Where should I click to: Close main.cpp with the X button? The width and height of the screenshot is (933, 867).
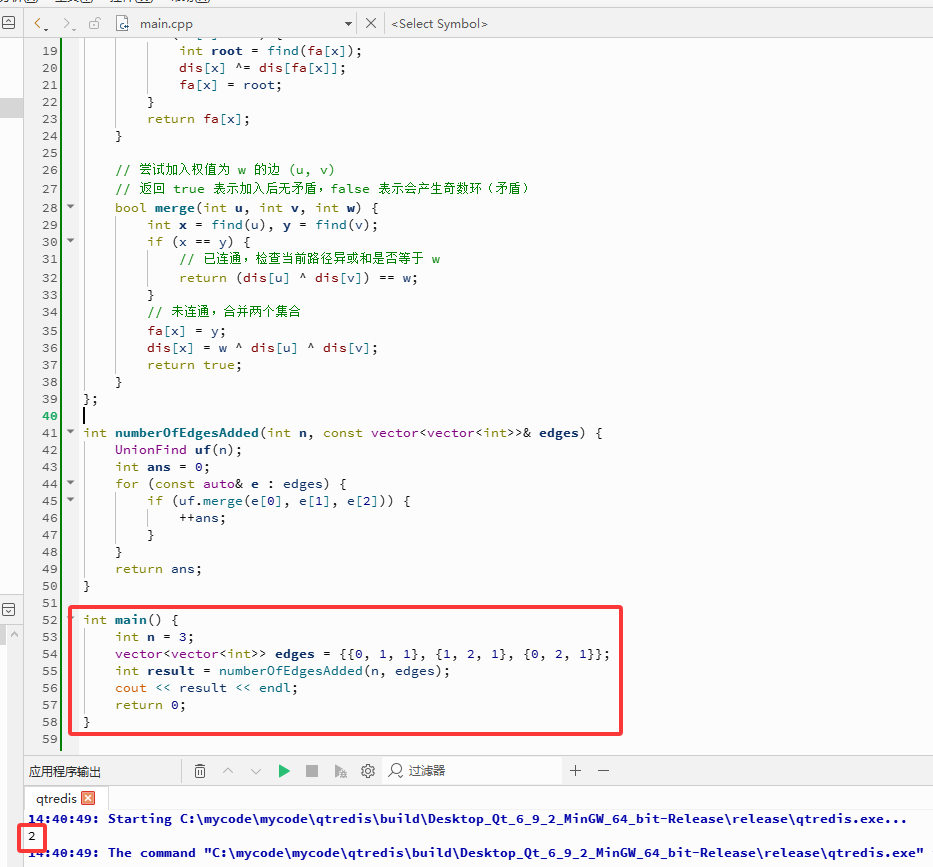pyautogui.click(x=371, y=23)
